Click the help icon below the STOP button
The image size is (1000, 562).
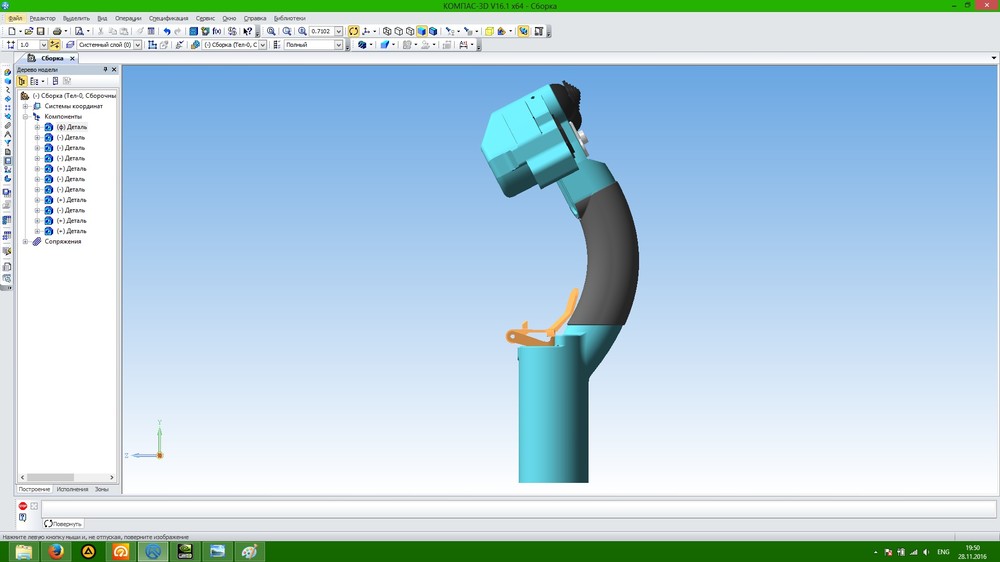23,518
